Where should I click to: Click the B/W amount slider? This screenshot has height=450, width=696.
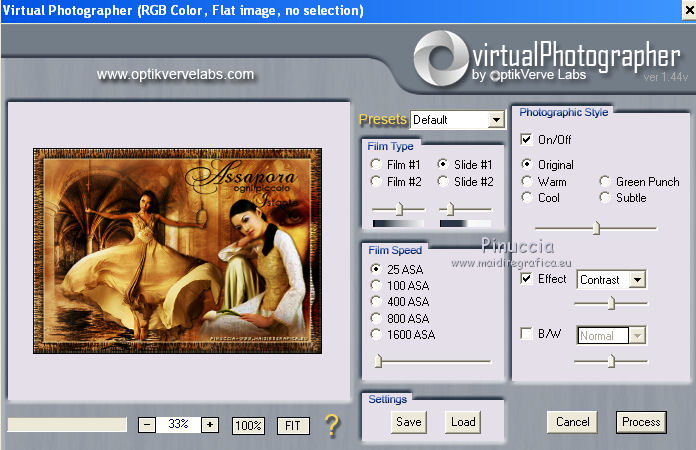click(x=611, y=361)
